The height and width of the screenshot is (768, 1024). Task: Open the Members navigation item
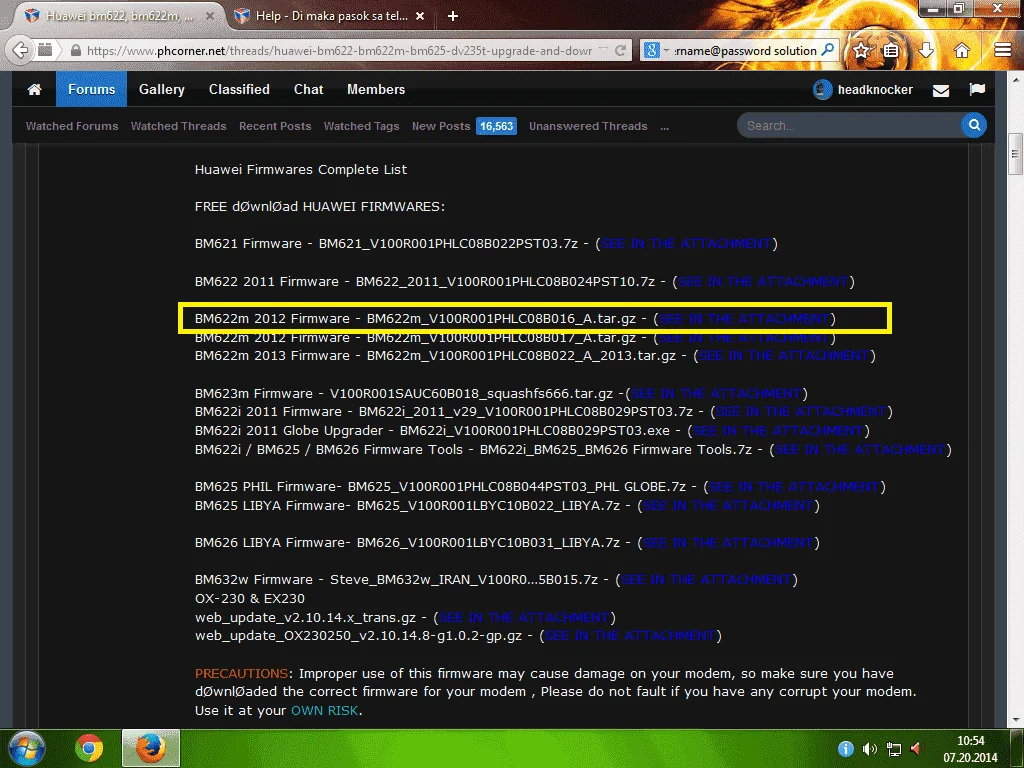[x=376, y=89]
